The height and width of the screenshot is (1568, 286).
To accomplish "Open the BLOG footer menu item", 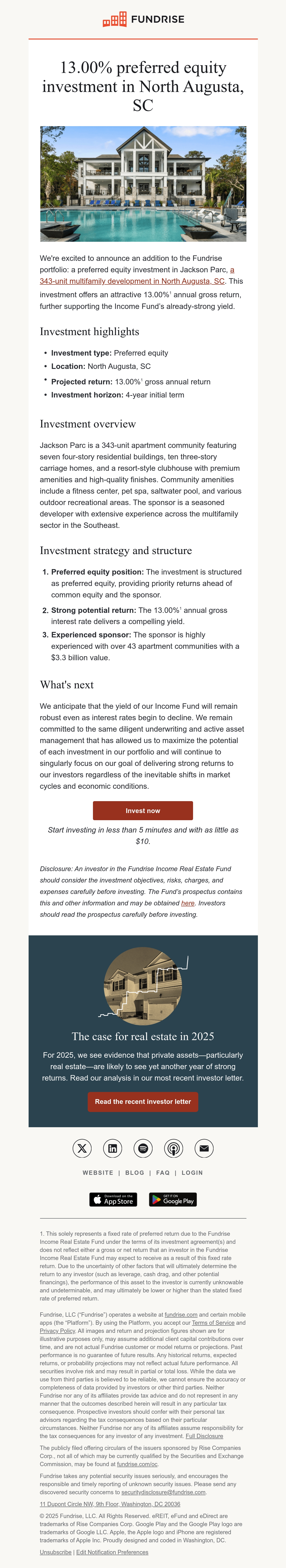I will pos(135,1173).
